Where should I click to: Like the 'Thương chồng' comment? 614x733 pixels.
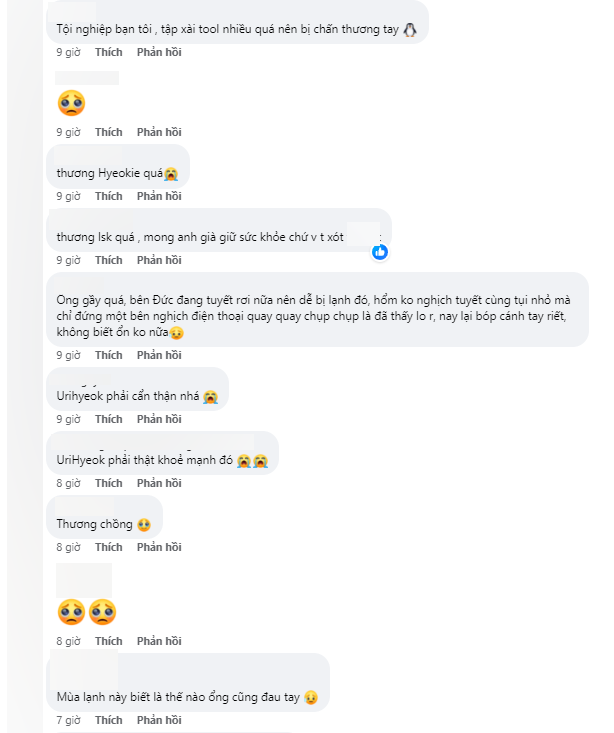[x=109, y=547]
